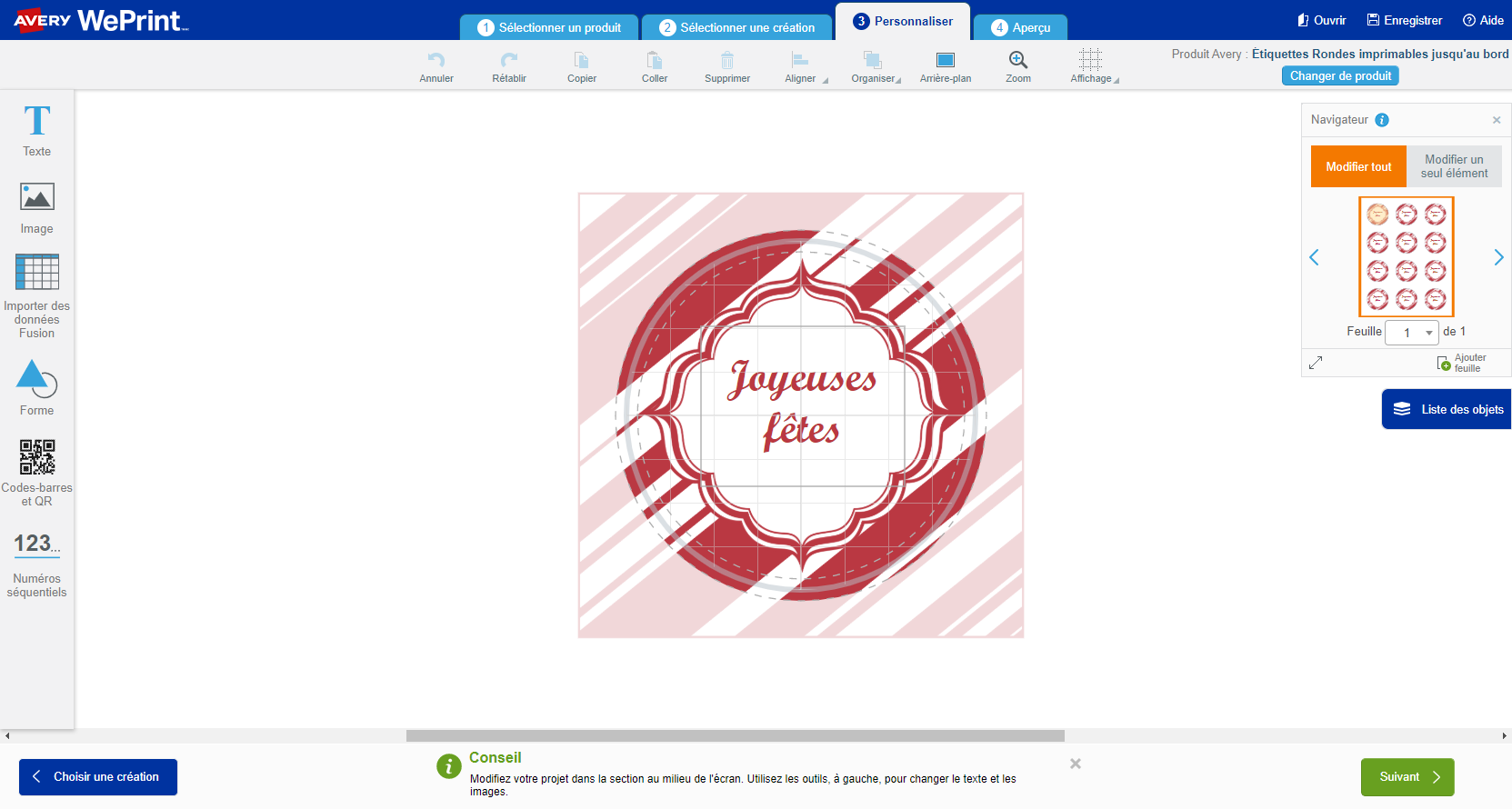
Task: Open the Affichage grid dropdown
Action: point(1093,66)
